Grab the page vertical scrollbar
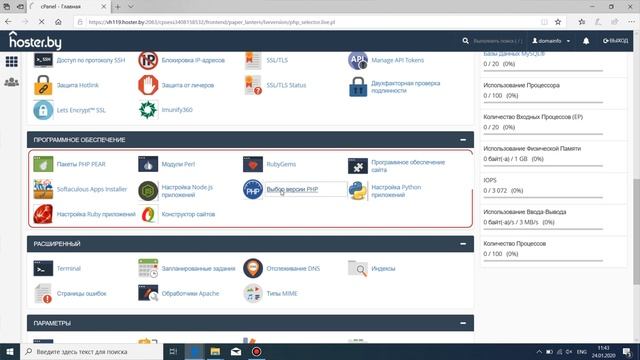The image size is (640, 360). pos(636,231)
